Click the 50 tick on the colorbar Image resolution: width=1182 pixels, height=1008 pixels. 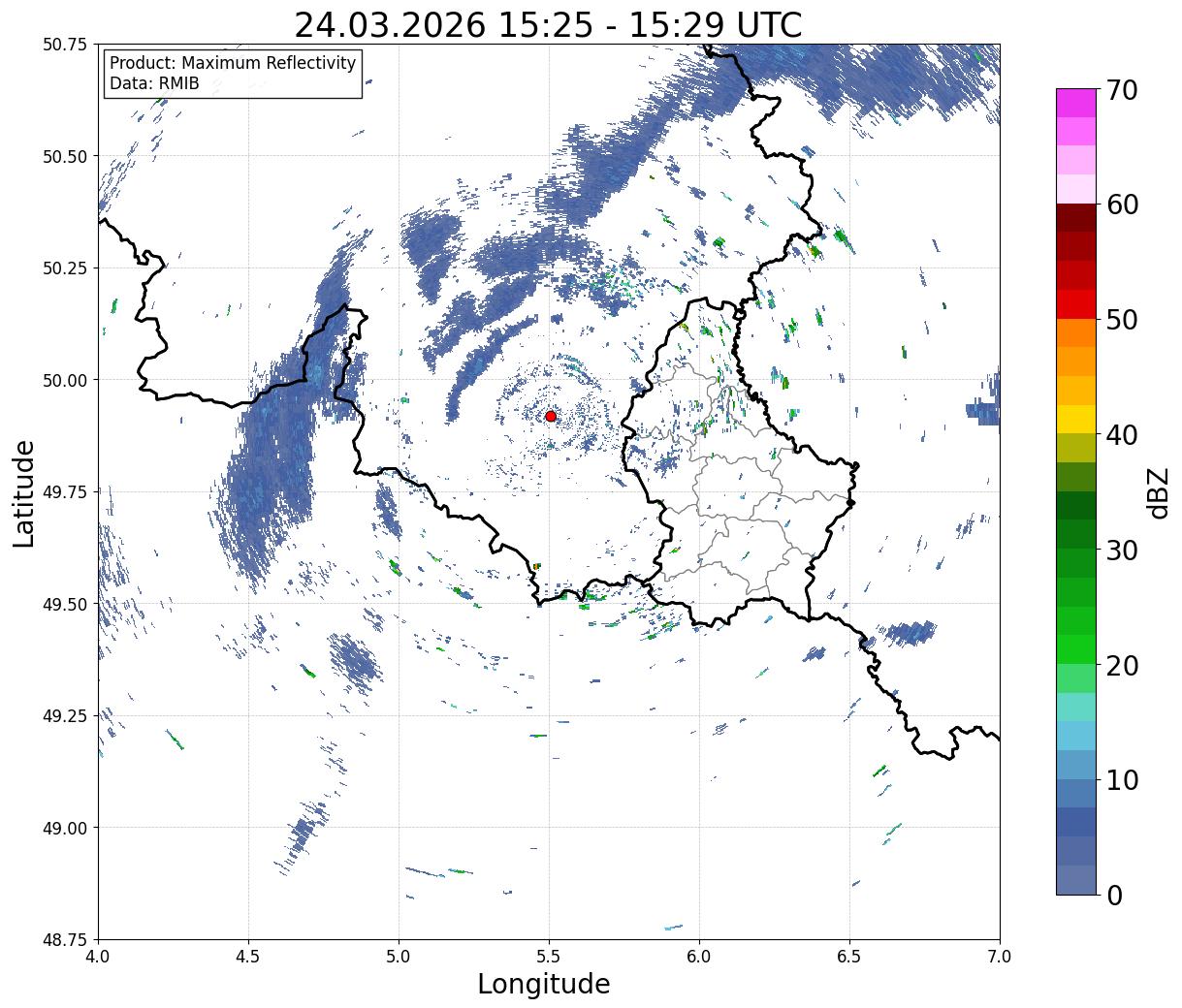1123,320
